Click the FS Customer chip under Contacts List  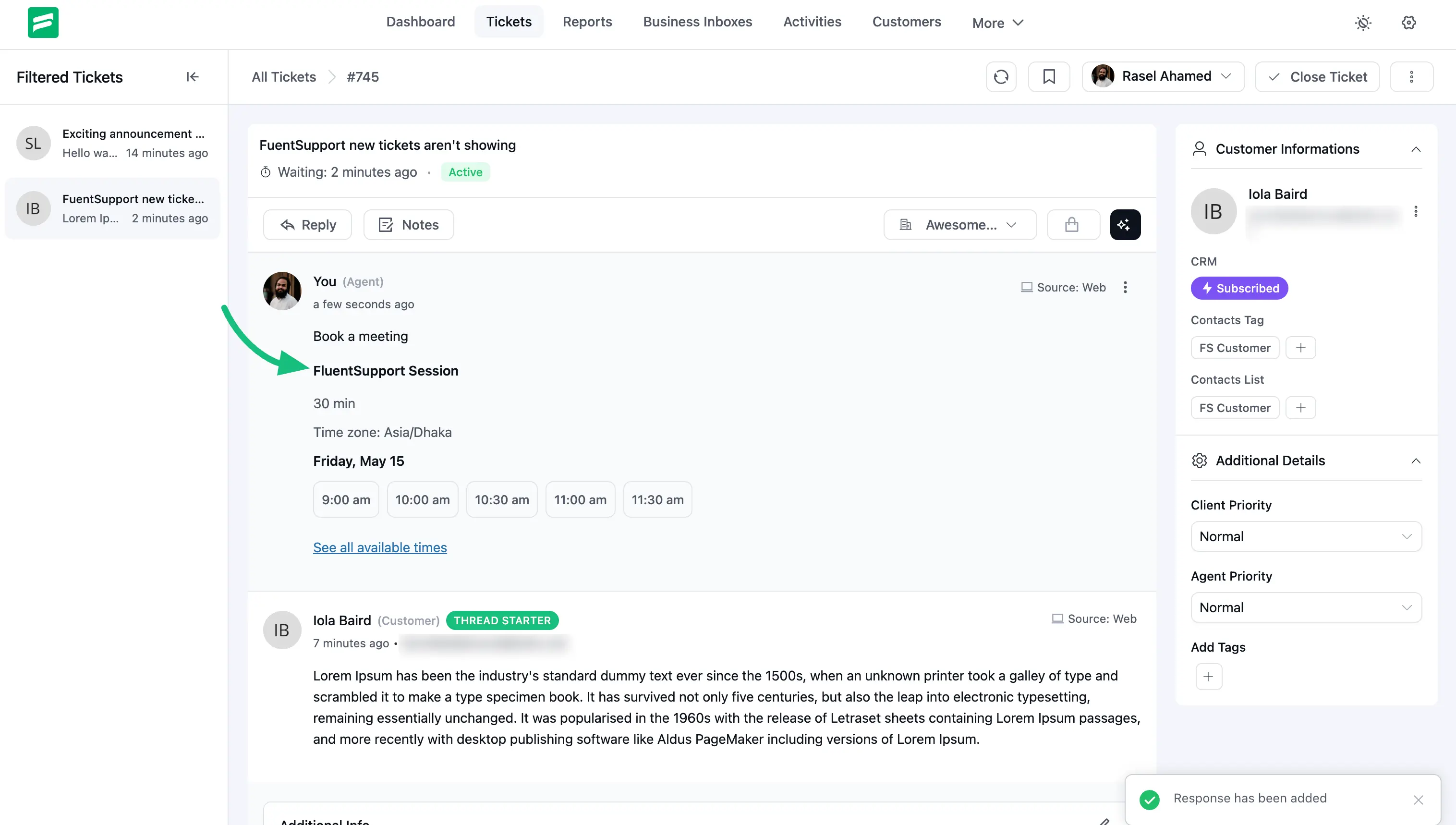click(1235, 408)
